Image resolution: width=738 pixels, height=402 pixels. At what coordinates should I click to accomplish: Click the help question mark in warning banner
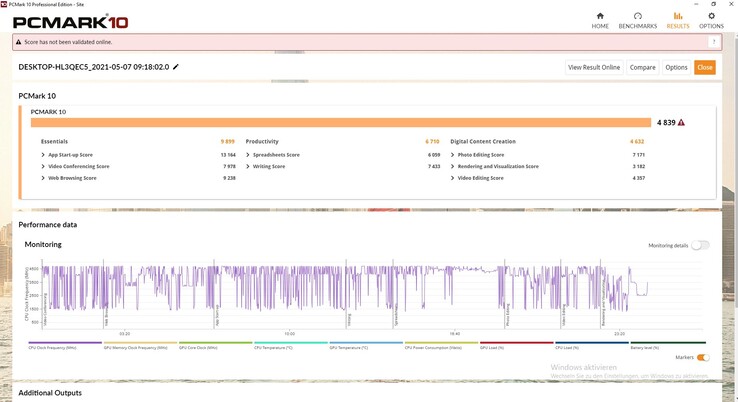(713, 42)
